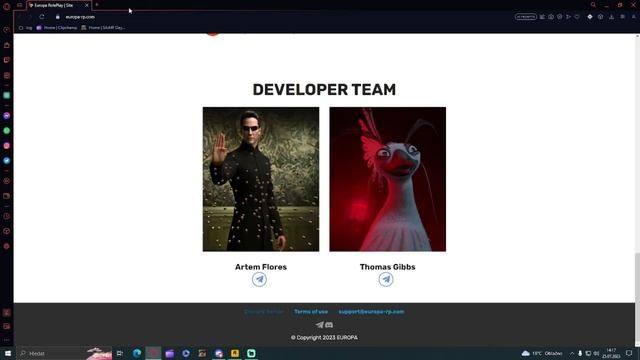Open the search tabs magnifier icon

tap(593, 5)
